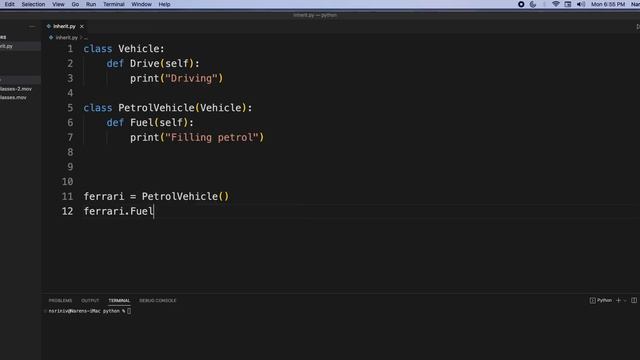Click line number 12 in the gutter
This screenshot has height=360, width=640.
[67, 211]
